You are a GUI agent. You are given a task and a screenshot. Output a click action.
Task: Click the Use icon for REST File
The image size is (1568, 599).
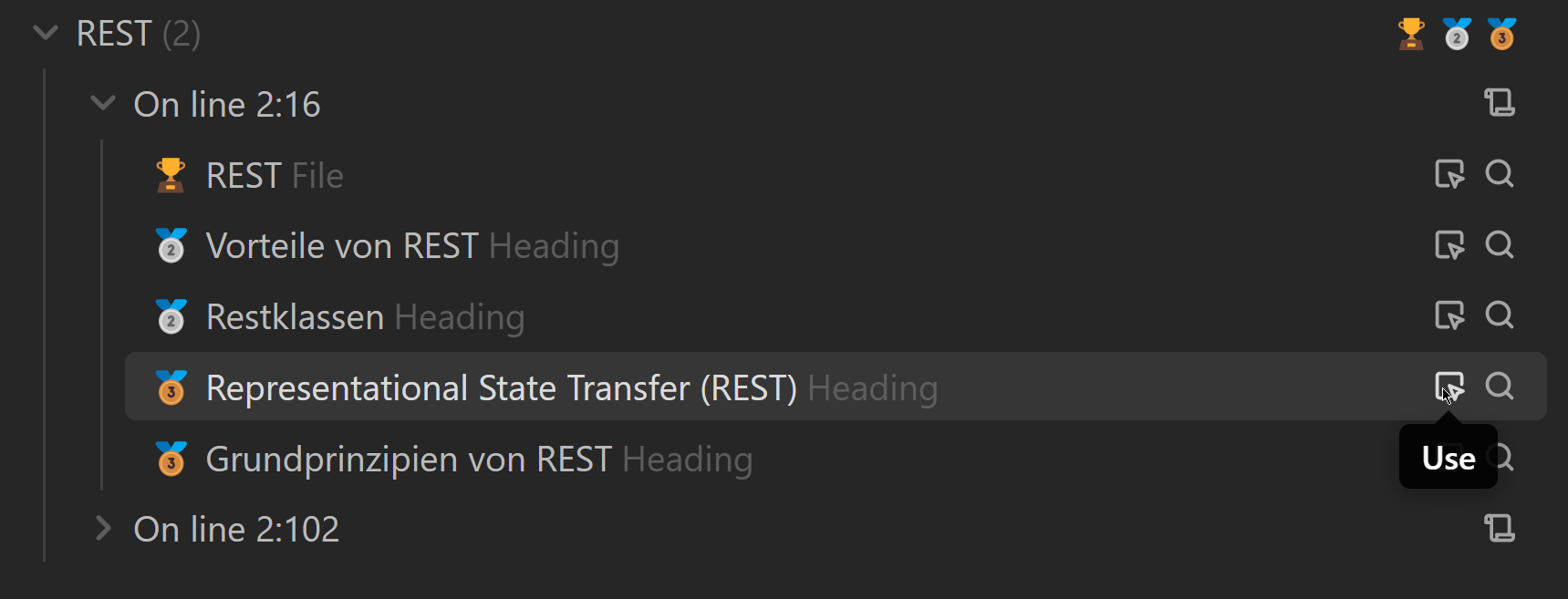click(1449, 174)
